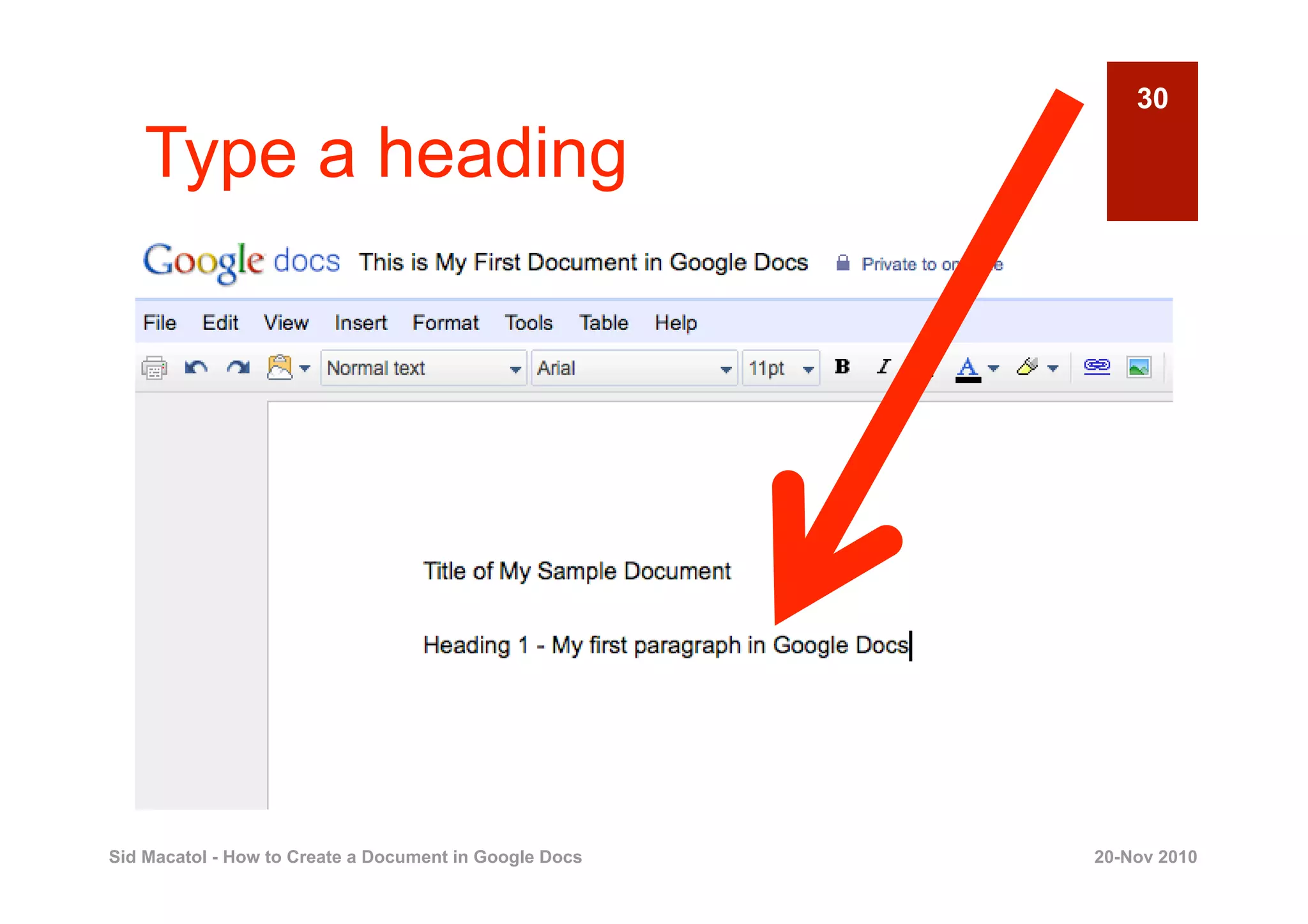1308x924 pixels.
Task: Open the clipboard dropdown arrow
Action: click(x=305, y=368)
